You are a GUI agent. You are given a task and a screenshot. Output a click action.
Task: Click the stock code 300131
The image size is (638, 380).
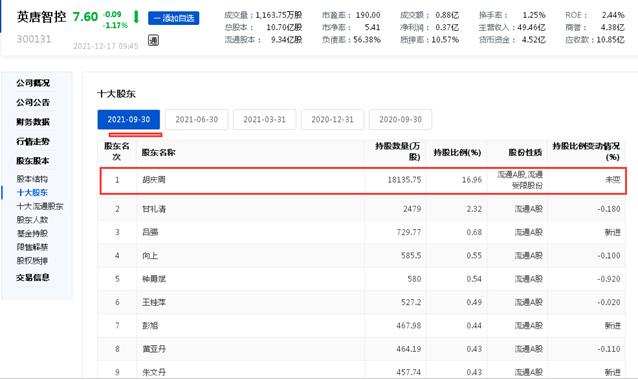click(x=34, y=39)
